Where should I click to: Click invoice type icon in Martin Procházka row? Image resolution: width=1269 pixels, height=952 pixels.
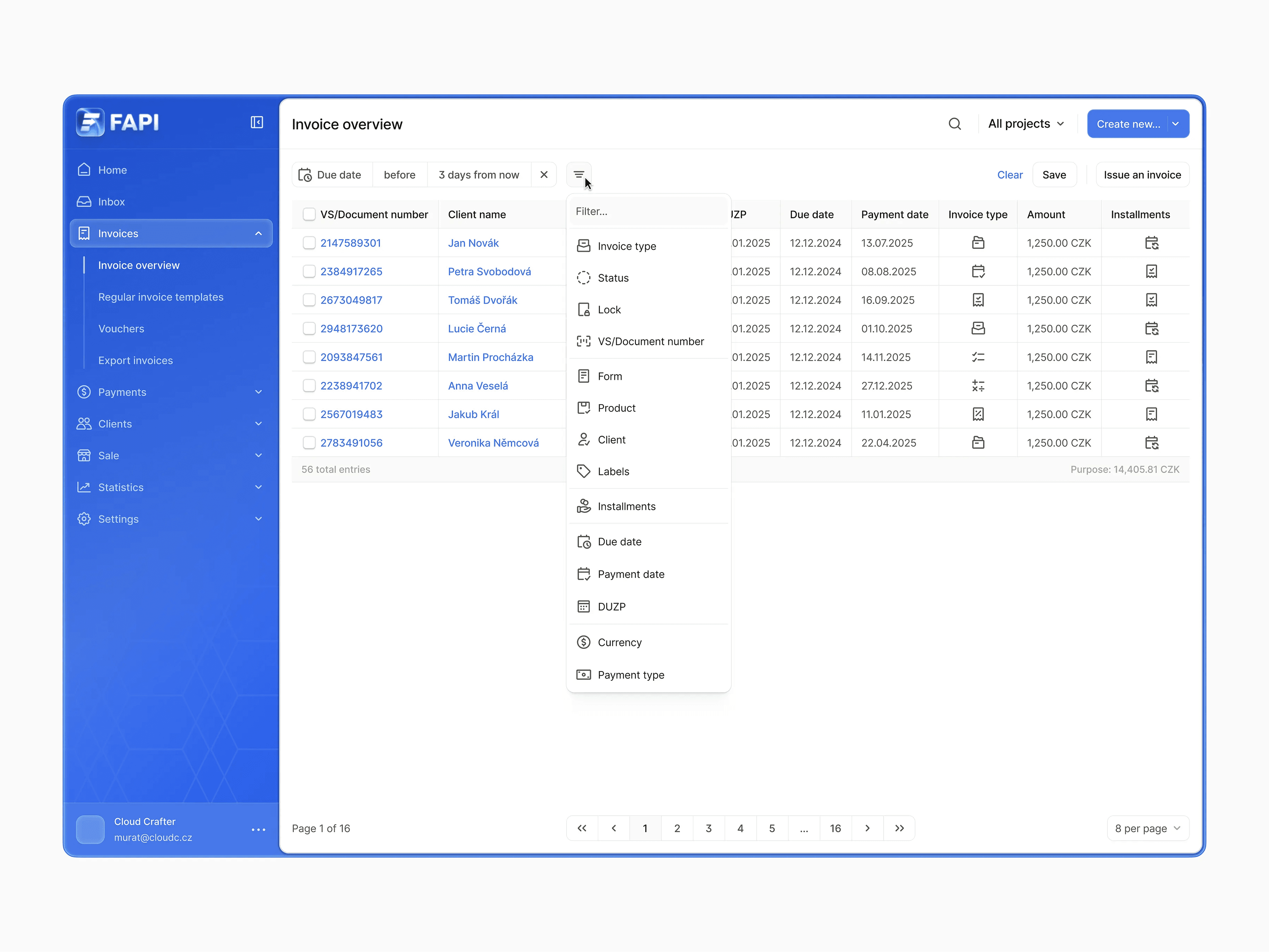point(978,357)
